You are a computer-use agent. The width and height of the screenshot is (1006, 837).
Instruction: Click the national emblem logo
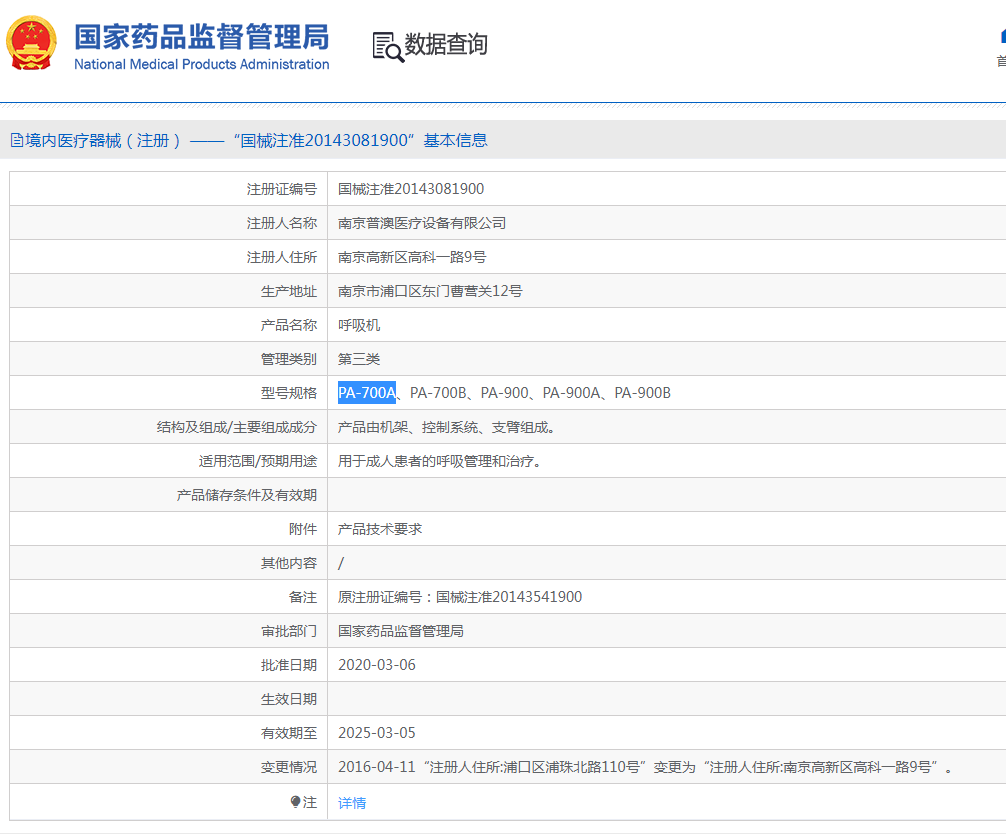point(31,44)
